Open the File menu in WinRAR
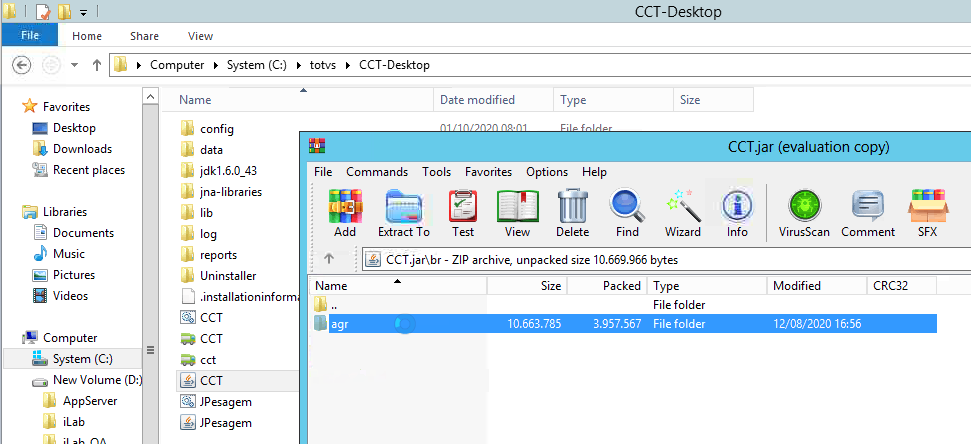The height and width of the screenshot is (444, 971). coord(323,172)
